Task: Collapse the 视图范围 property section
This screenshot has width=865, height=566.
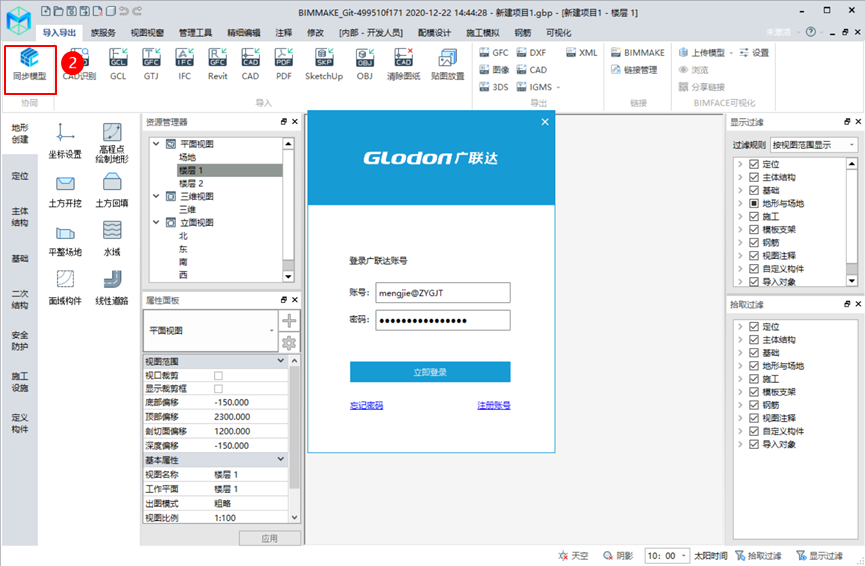Action: (281, 361)
